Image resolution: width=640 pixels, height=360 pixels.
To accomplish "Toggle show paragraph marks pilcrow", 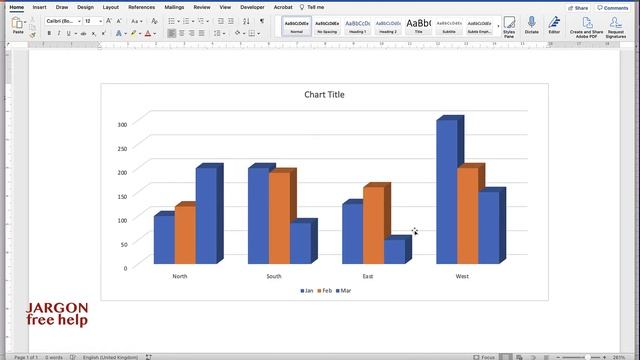I will [x=262, y=21].
